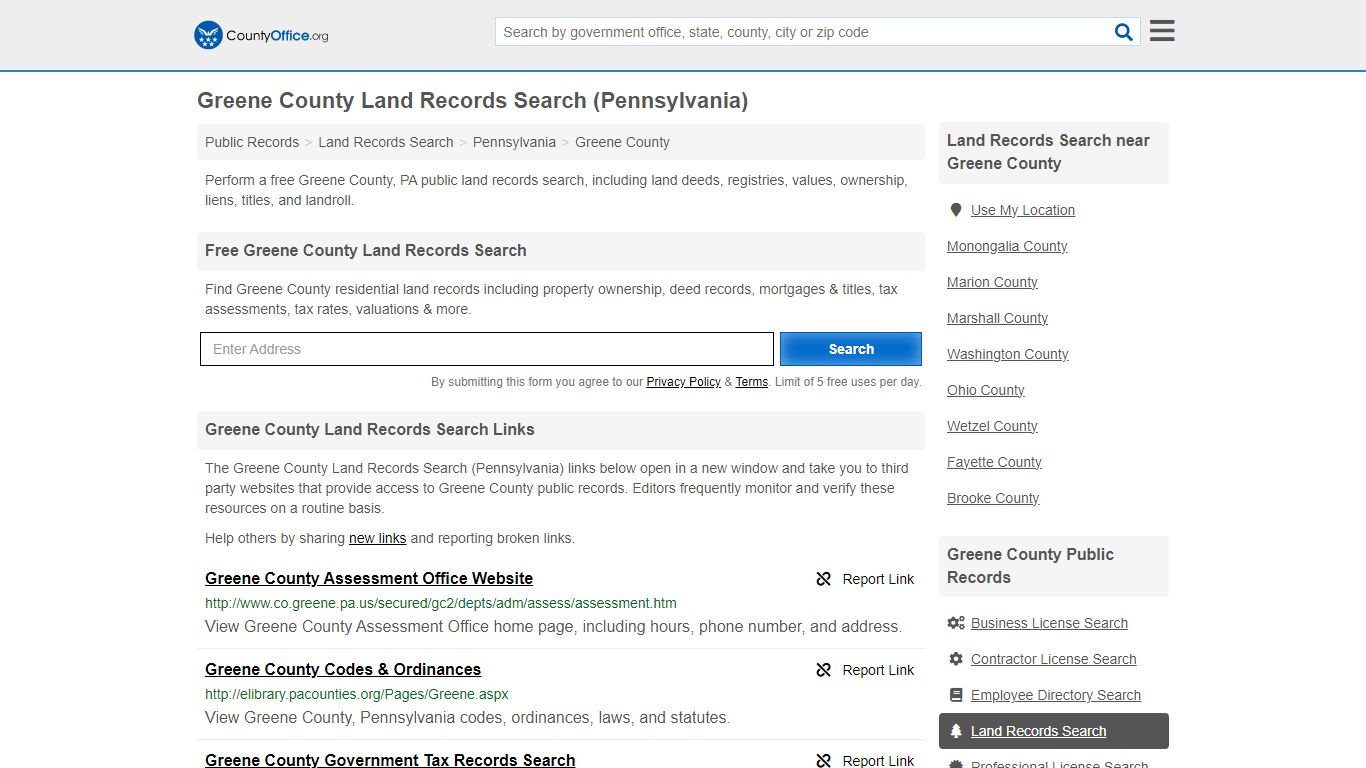The height and width of the screenshot is (768, 1366).
Task: Go to Land Records Search breadcrumb
Action: (x=386, y=142)
